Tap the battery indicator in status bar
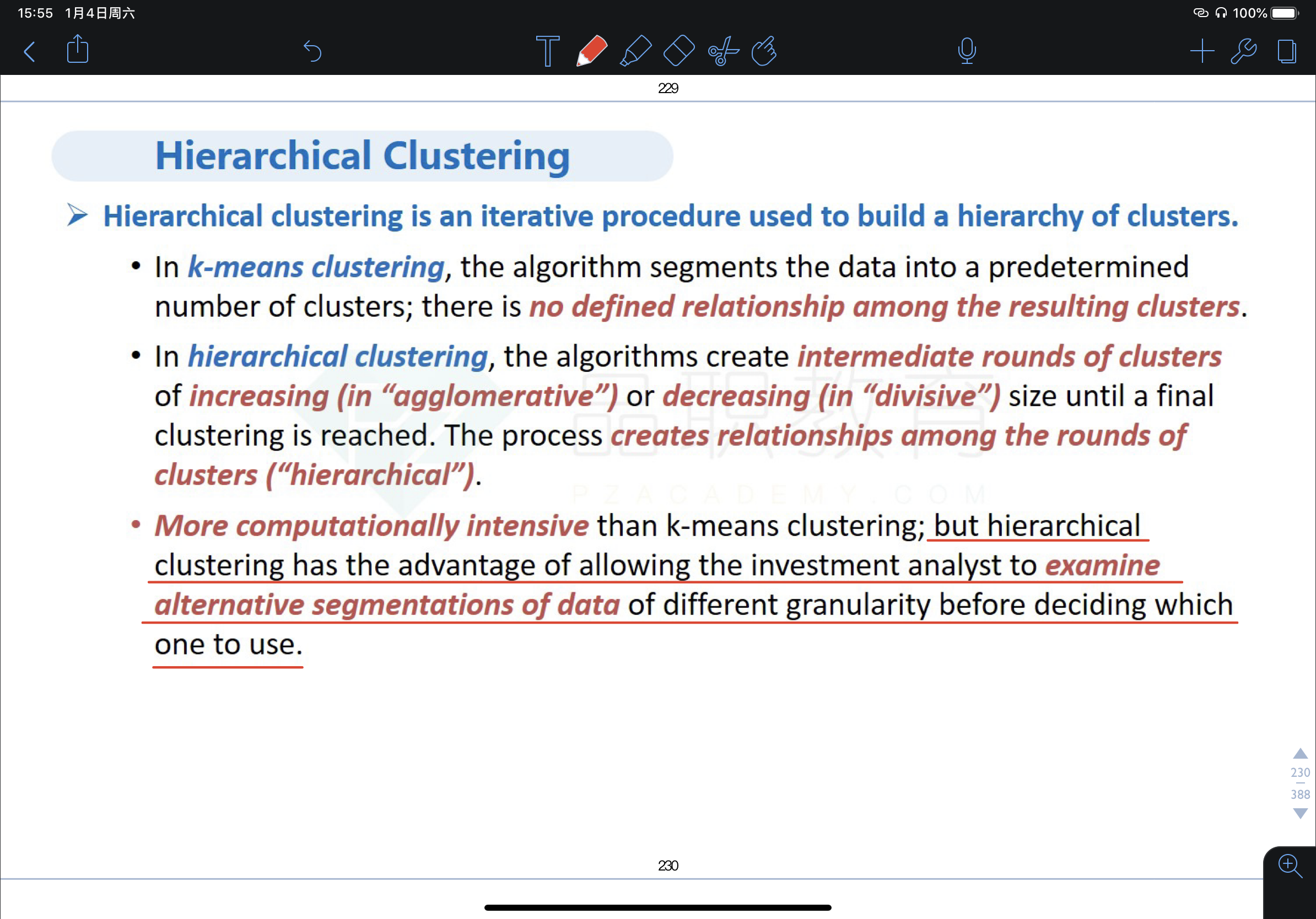 (x=1285, y=13)
